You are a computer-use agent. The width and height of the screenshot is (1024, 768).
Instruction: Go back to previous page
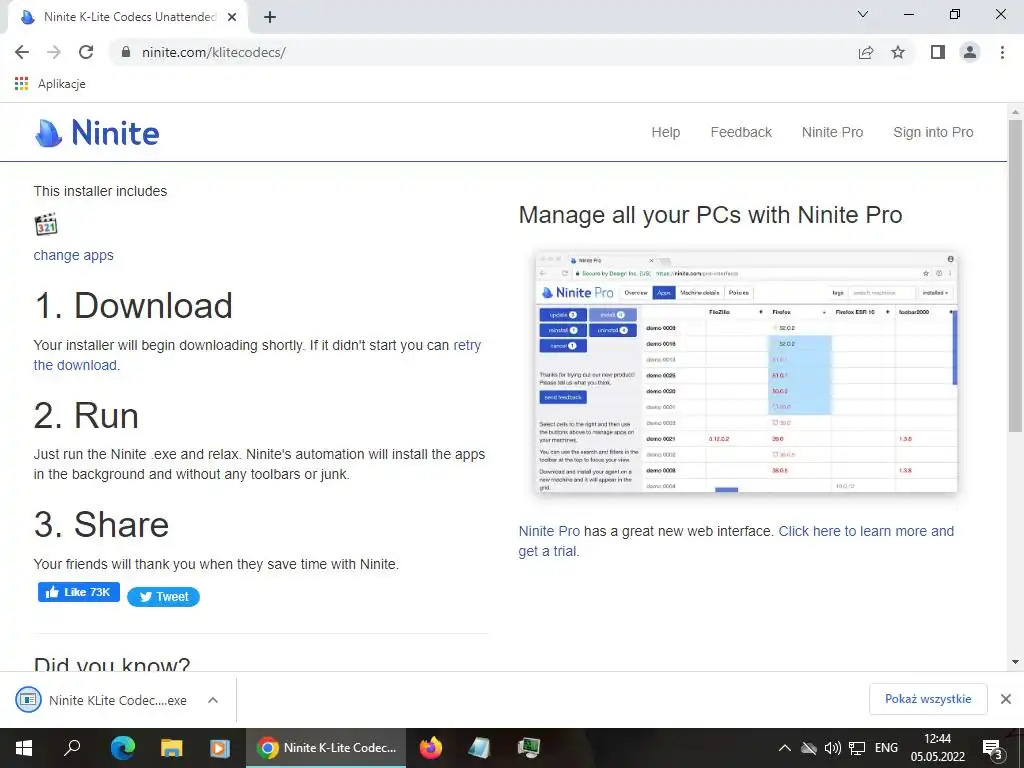coord(22,52)
